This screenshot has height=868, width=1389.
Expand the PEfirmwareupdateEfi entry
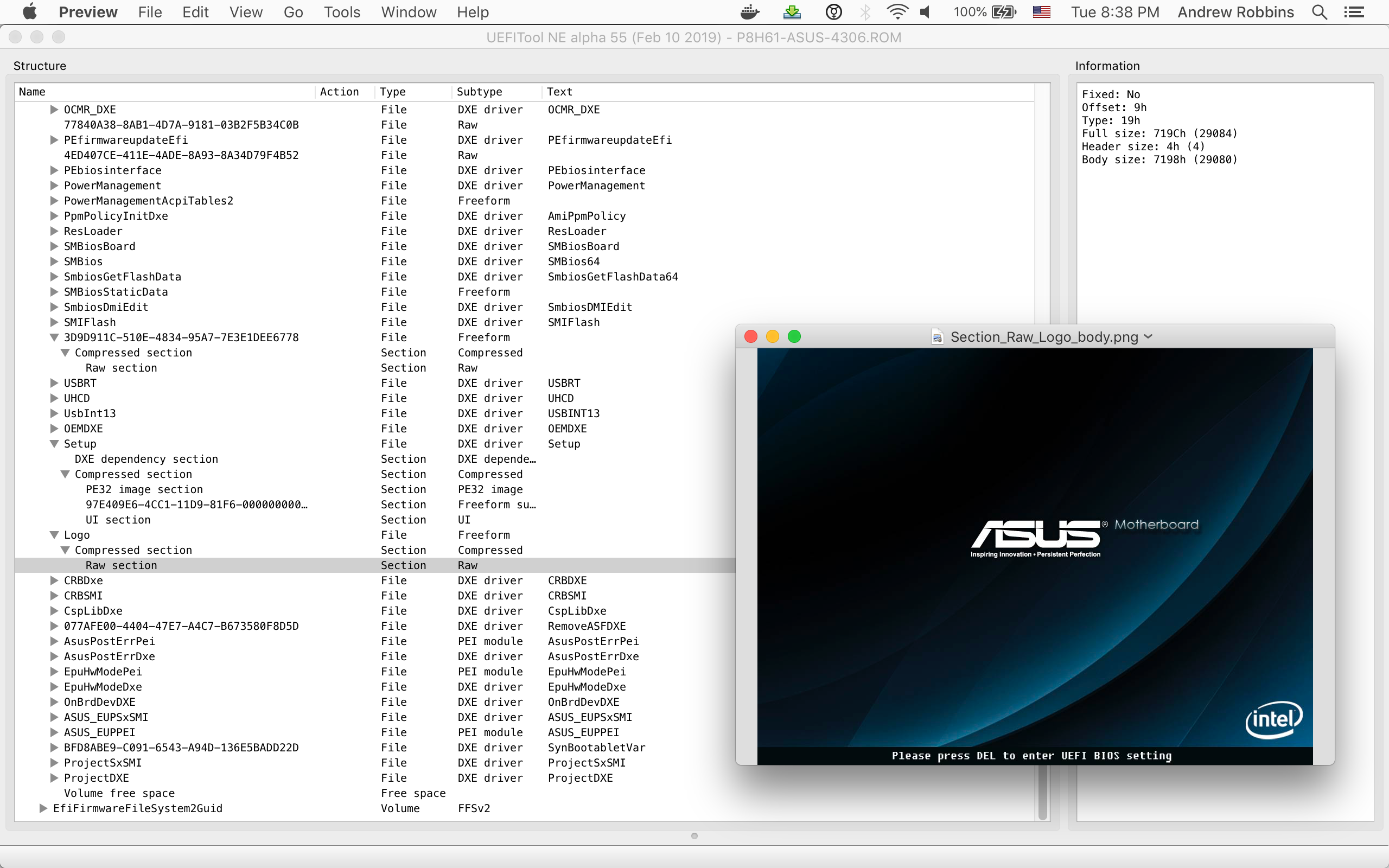click(x=54, y=140)
